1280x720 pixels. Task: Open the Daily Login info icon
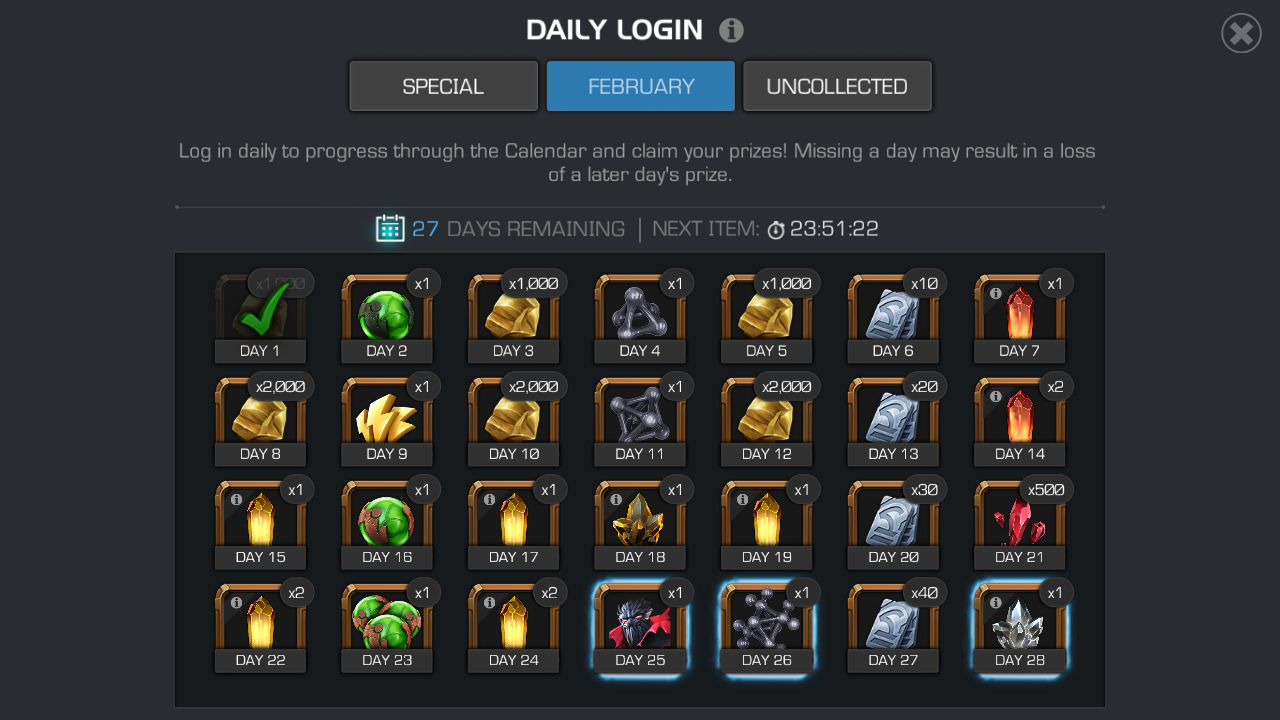(731, 30)
